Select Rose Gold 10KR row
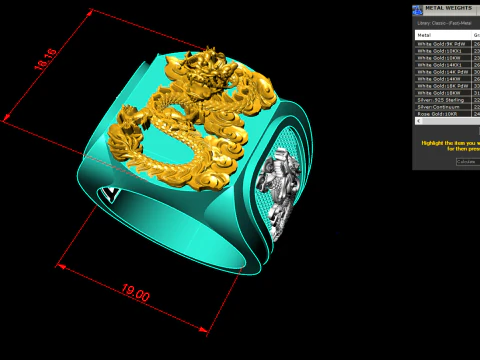The height and width of the screenshot is (360, 480). click(x=447, y=114)
